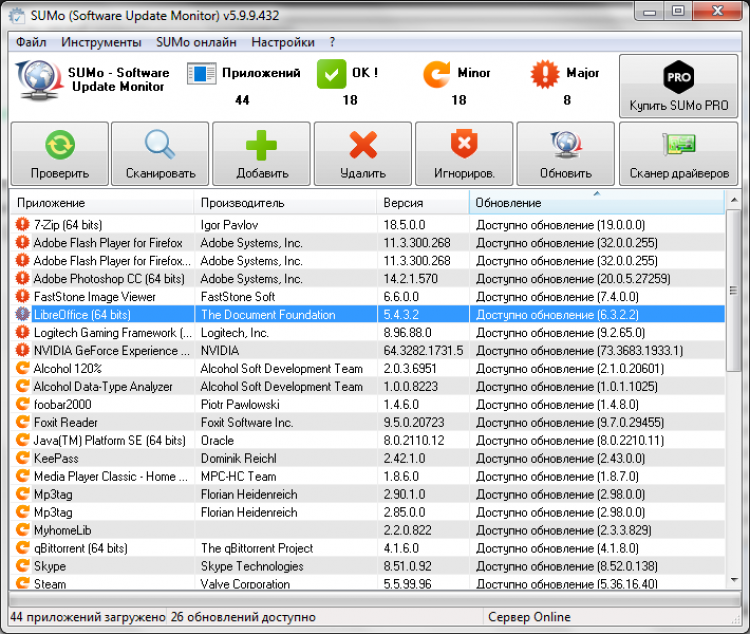
Task: Click the minor icon beside KeePass
Action: pyautogui.click(x=22, y=457)
